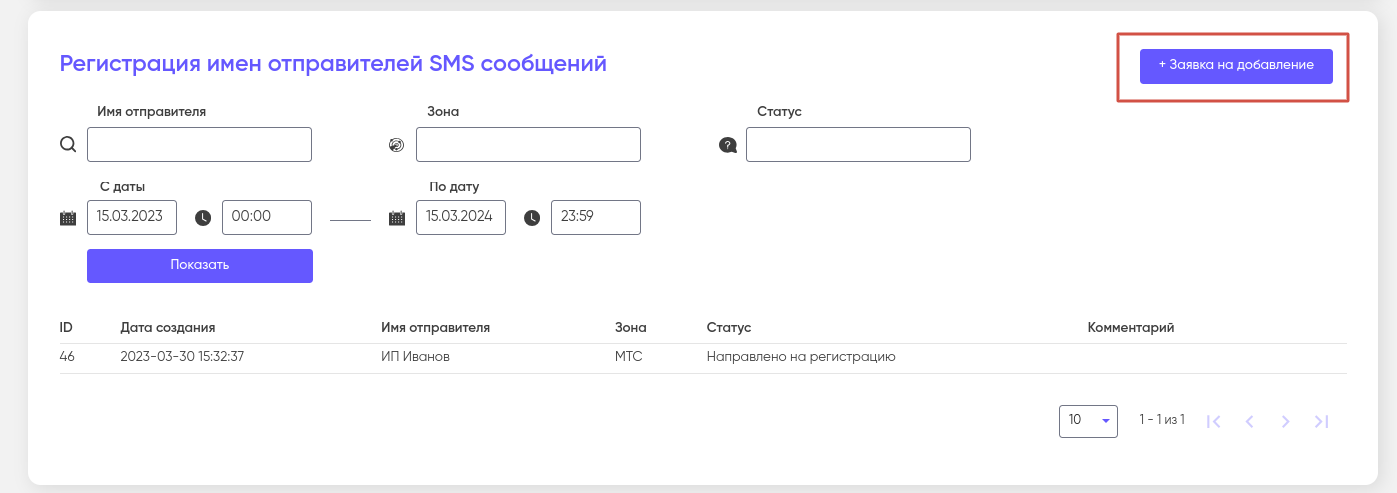Click the end time field 23:59
Image resolution: width=1397 pixels, height=493 pixels.
595,218
